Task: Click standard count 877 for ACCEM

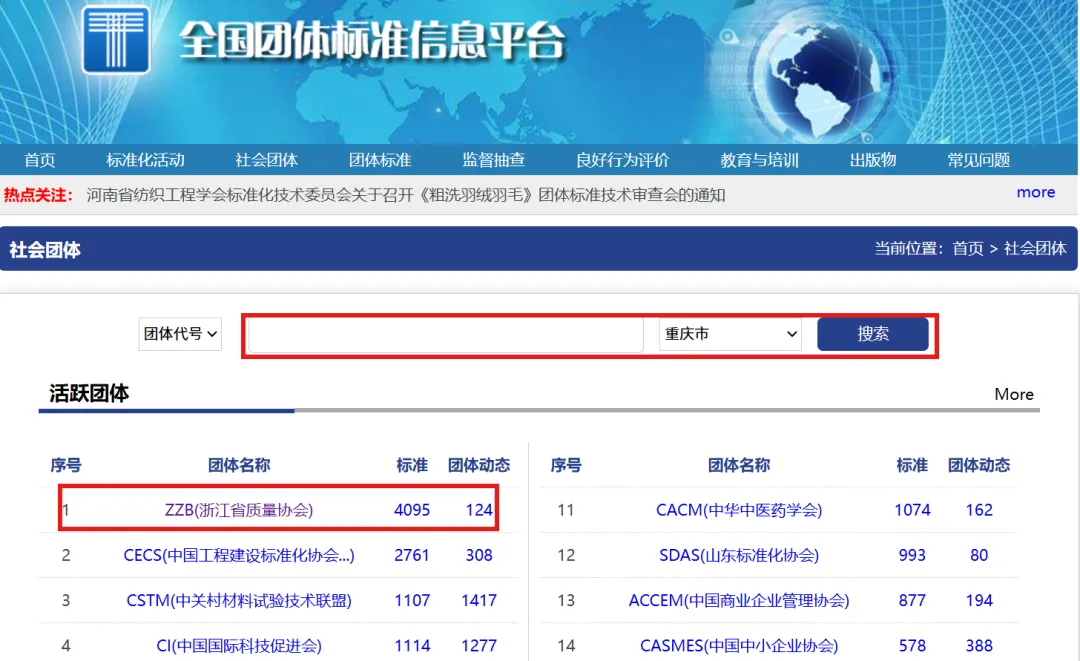Action: click(912, 600)
